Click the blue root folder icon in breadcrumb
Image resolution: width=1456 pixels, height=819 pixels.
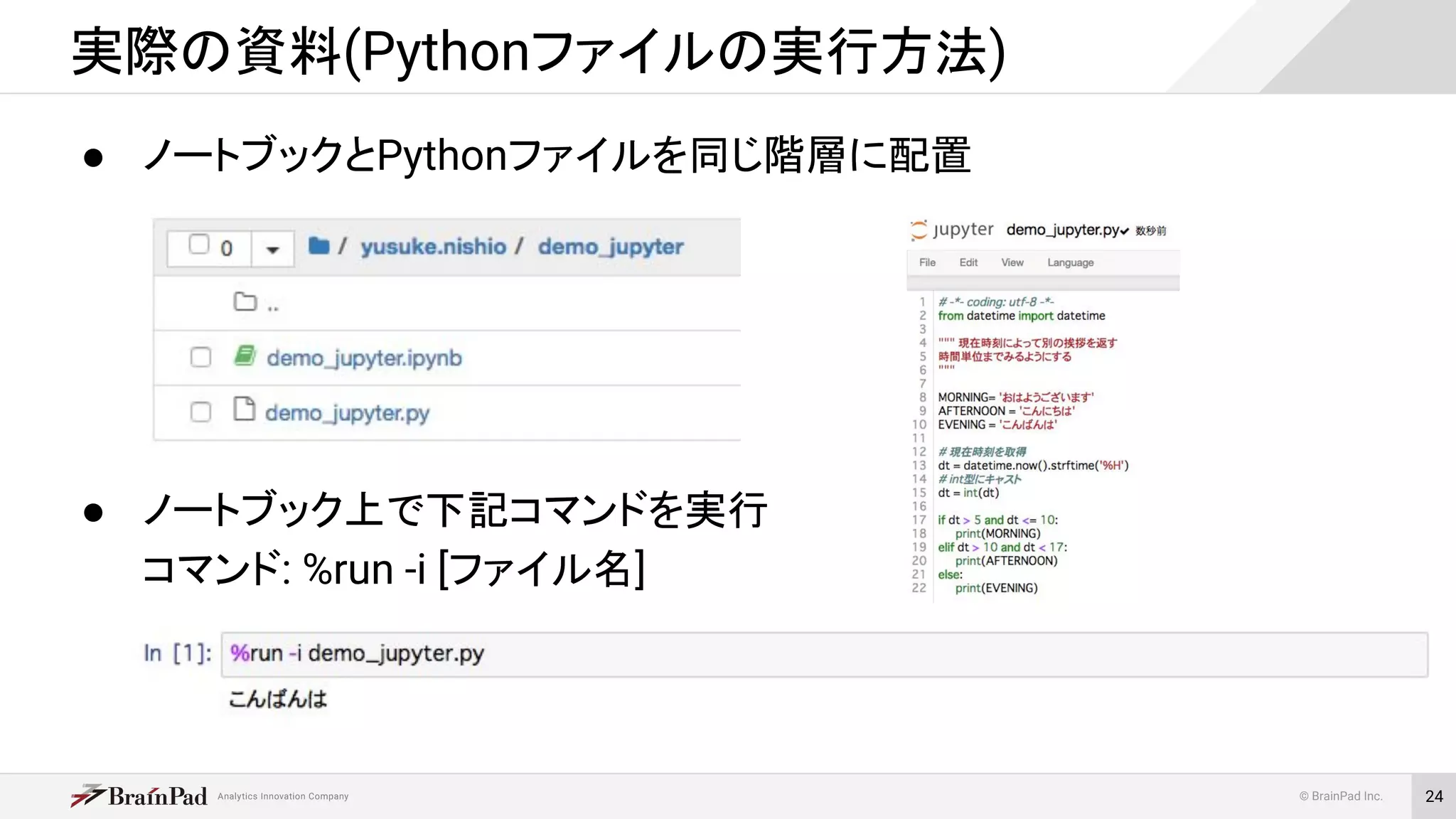click(319, 246)
